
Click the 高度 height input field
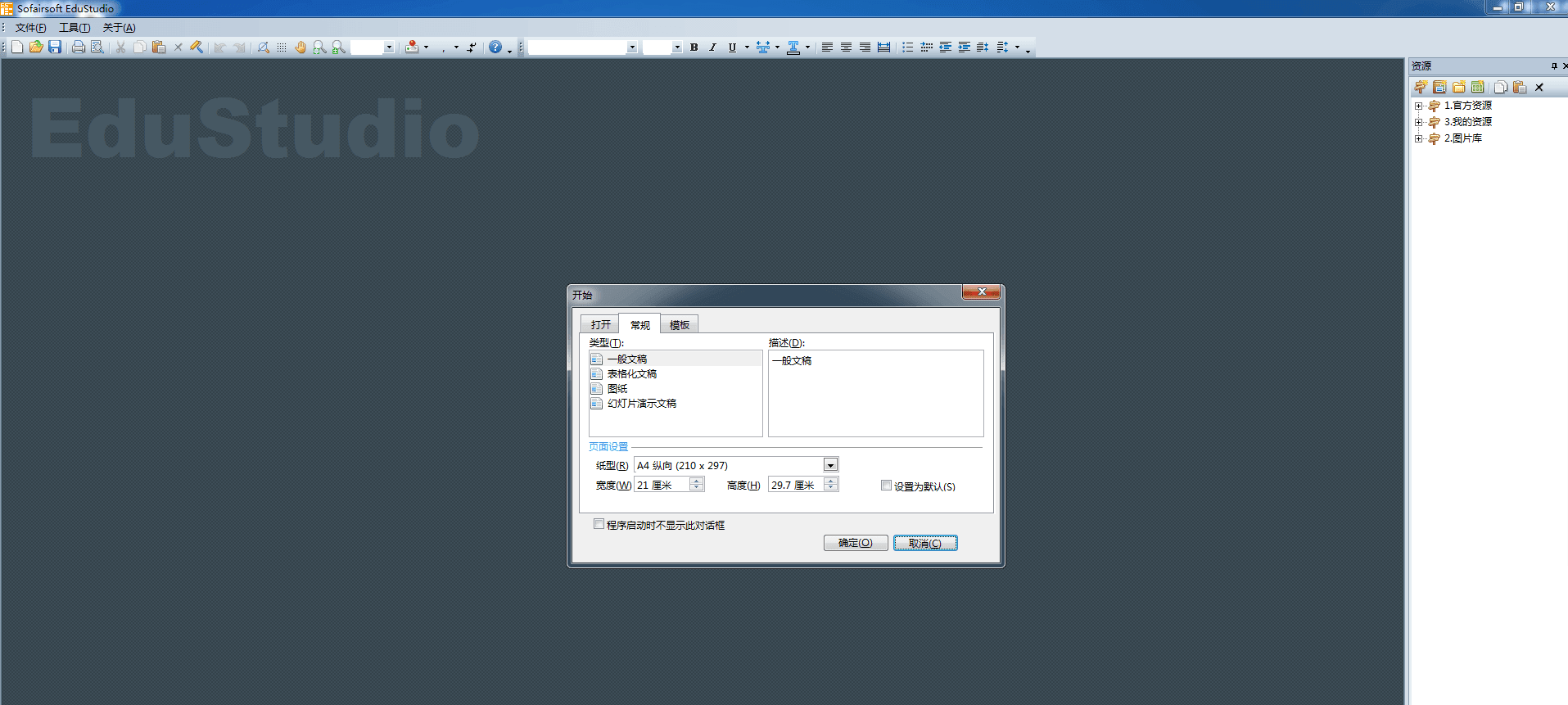pyautogui.click(x=796, y=485)
